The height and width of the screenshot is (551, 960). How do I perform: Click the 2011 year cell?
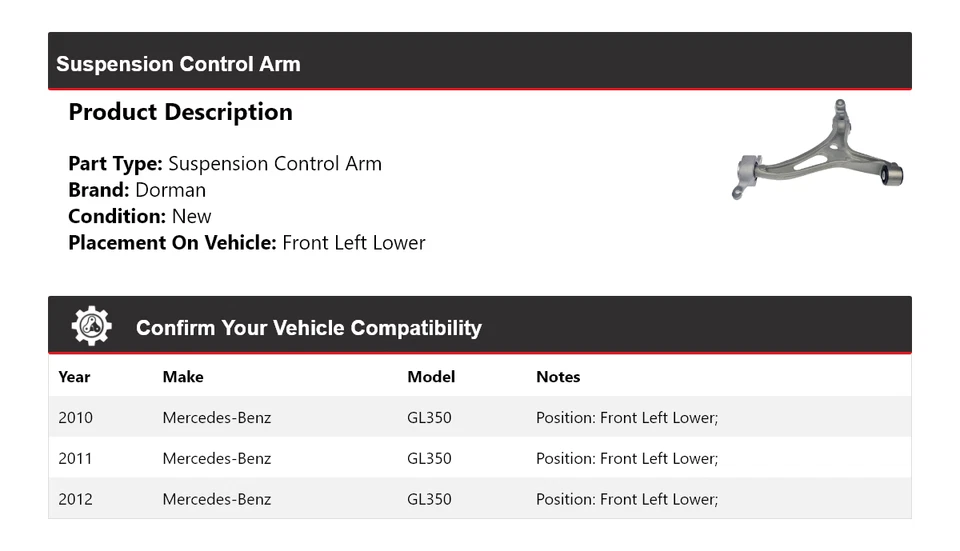tap(75, 458)
